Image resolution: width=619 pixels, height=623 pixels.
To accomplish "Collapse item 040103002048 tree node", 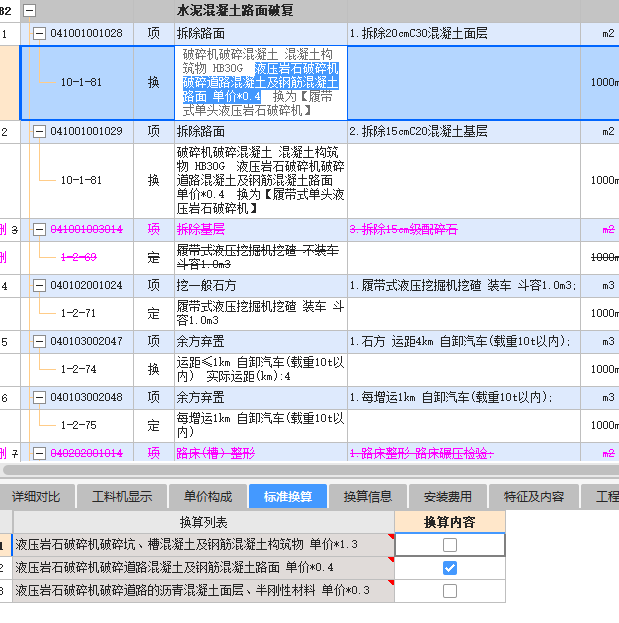I will click(x=39, y=398).
